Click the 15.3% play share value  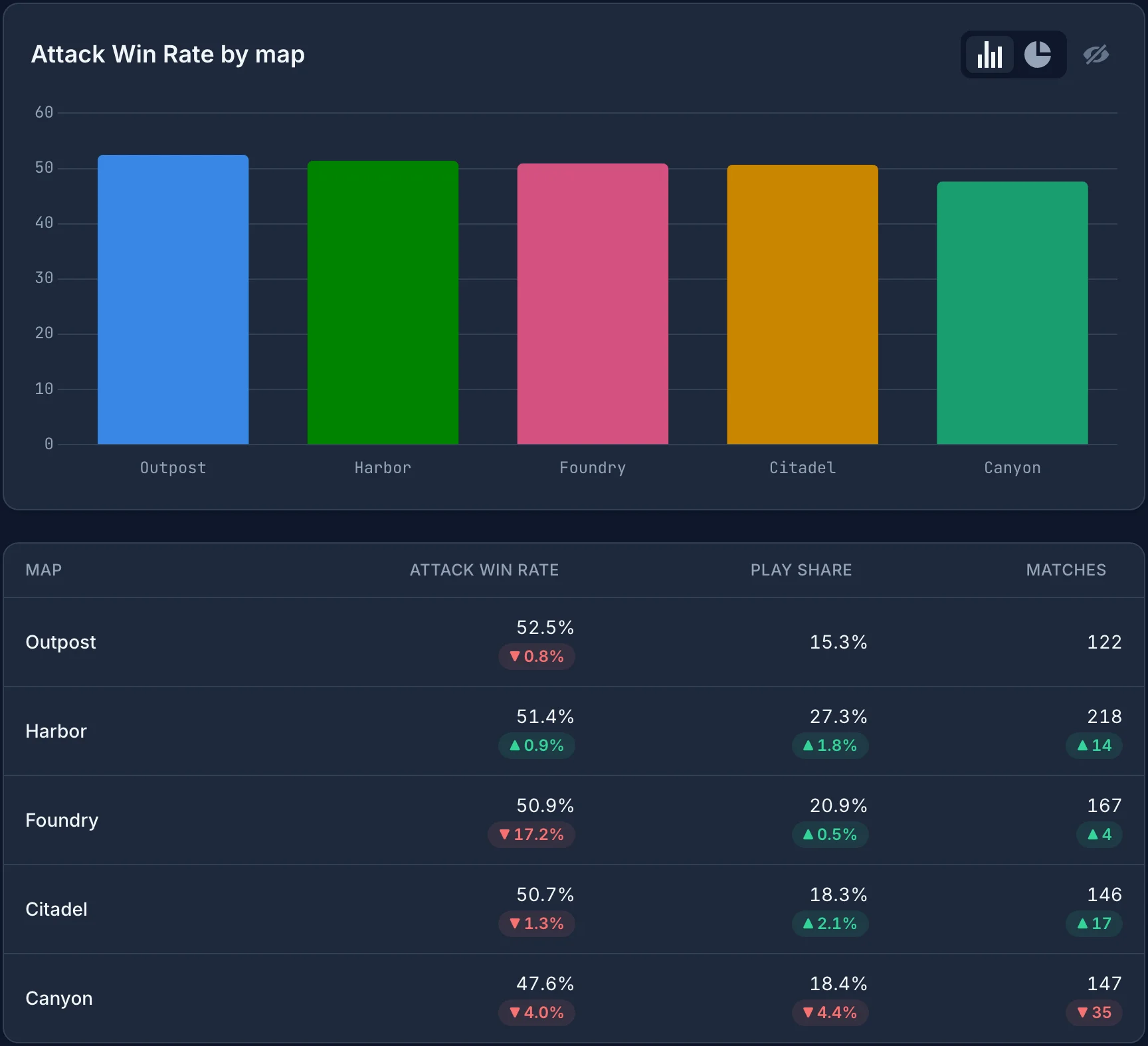[x=838, y=643]
